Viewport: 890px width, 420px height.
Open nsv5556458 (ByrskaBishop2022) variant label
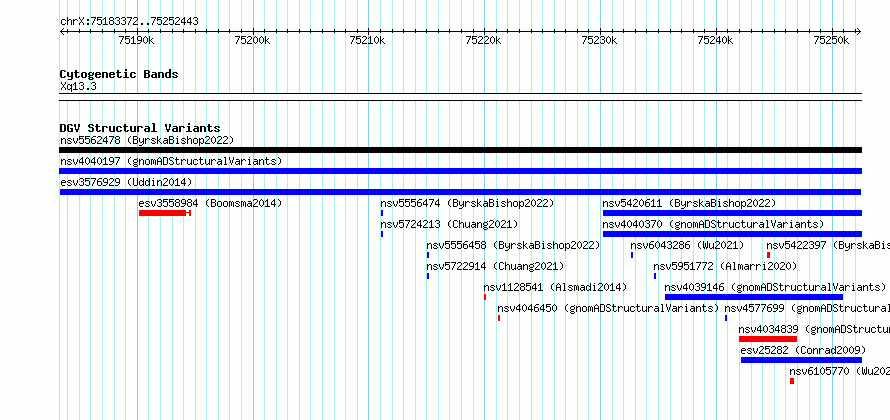point(513,245)
